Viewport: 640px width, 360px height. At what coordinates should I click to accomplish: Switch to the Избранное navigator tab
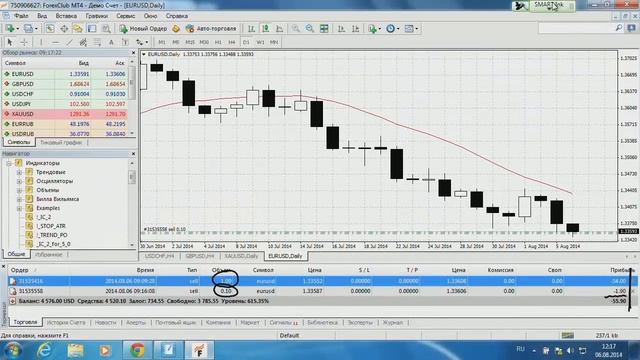(x=49, y=254)
